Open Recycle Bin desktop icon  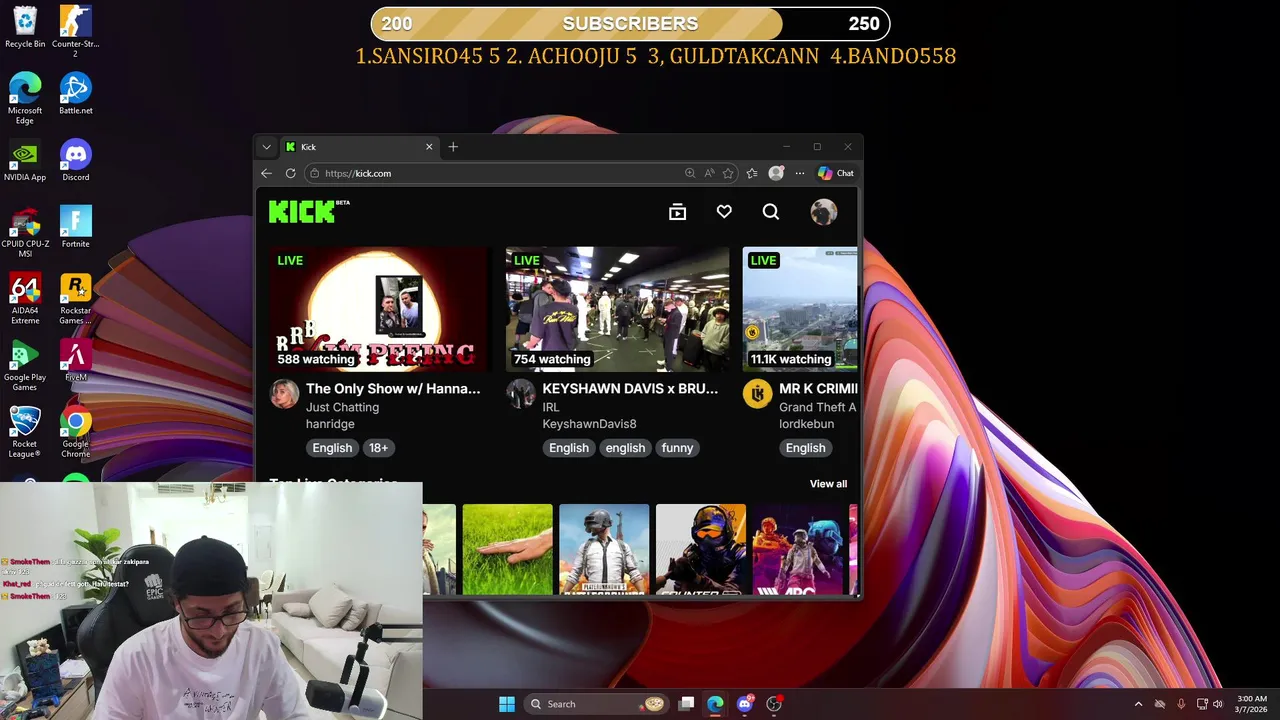[25, 27]
